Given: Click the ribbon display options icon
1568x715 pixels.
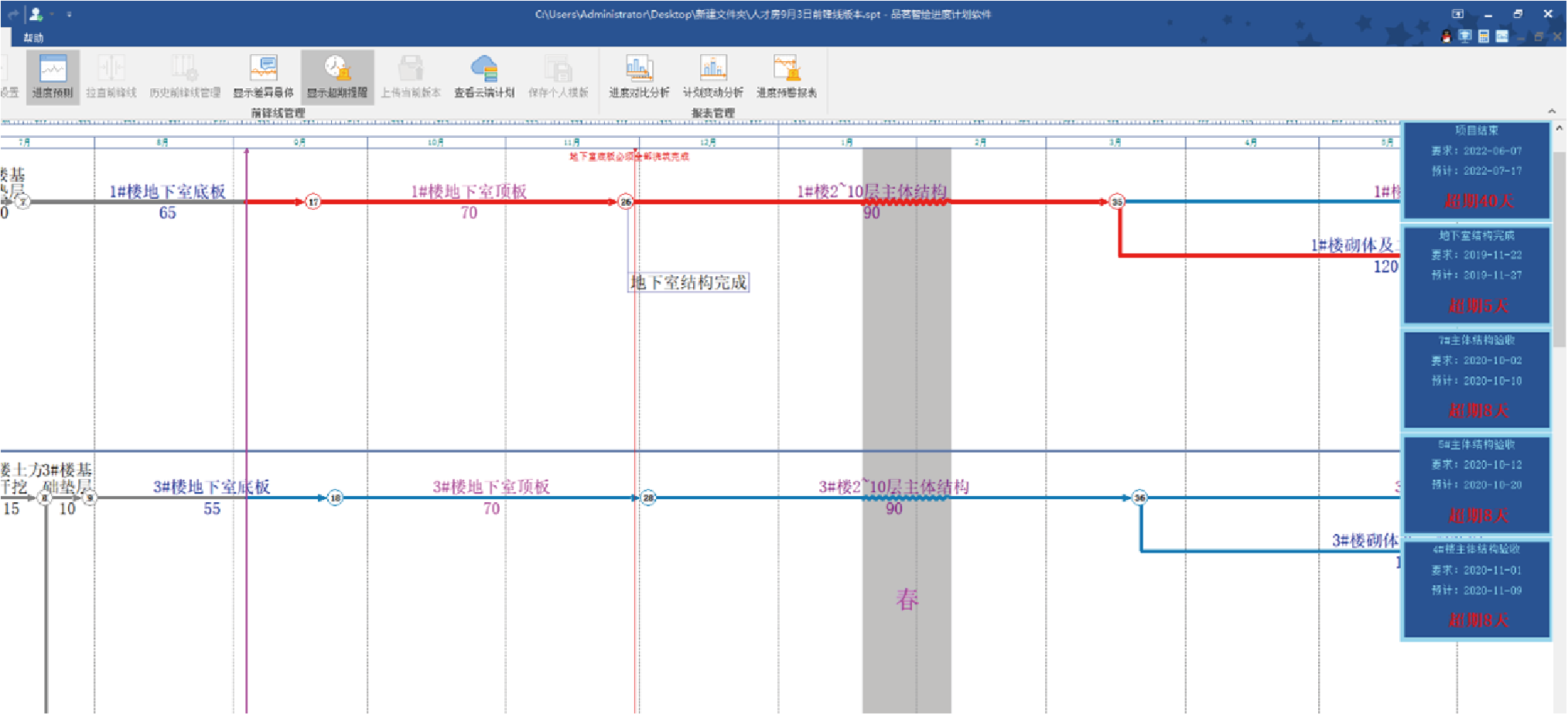Looking at the screenshot, I should click(x=1457, y=14).
